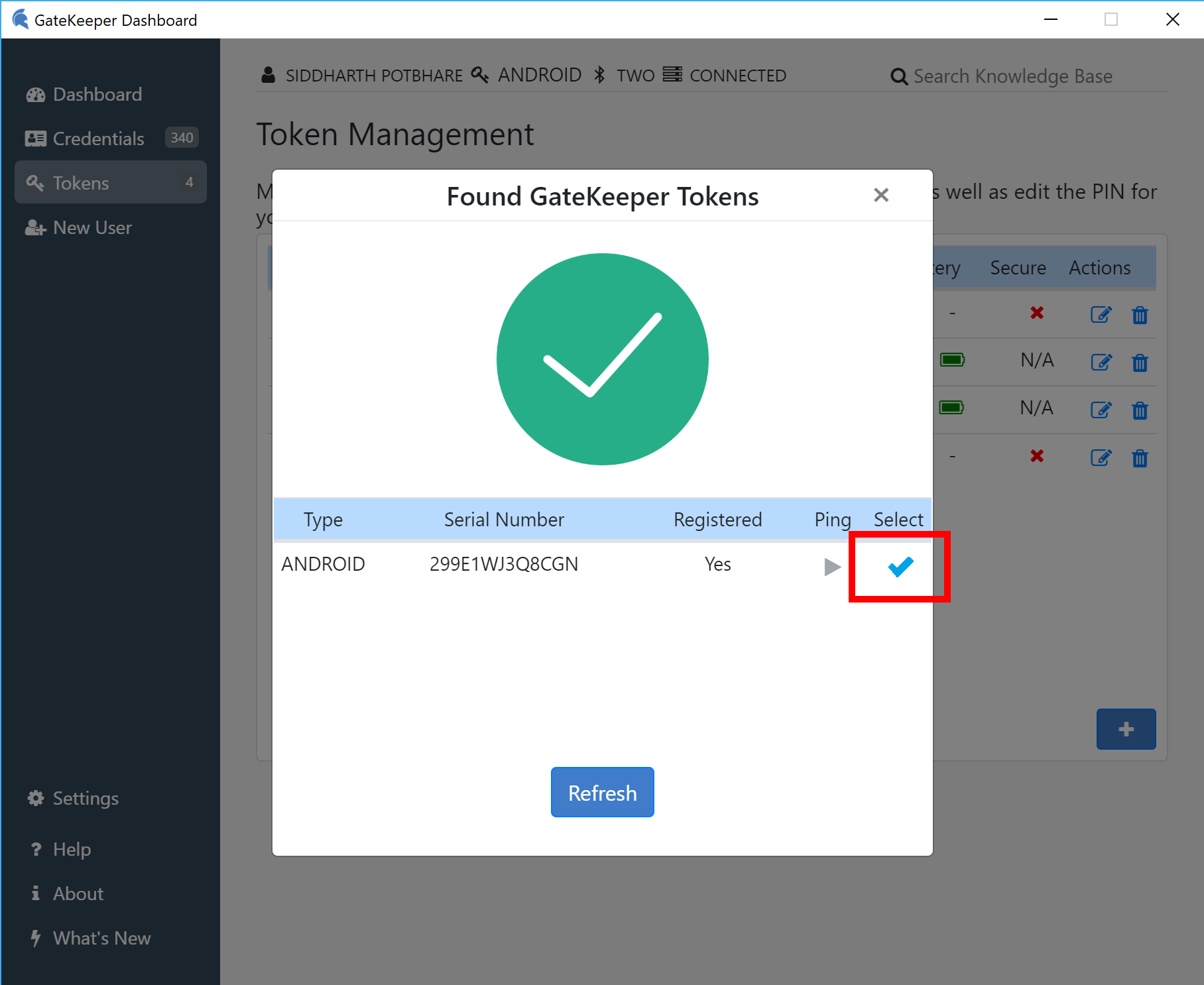This screenshot has width=1204, height=985.
Task: Click the Bluetooth icon in the header
Action: [600, 75]
